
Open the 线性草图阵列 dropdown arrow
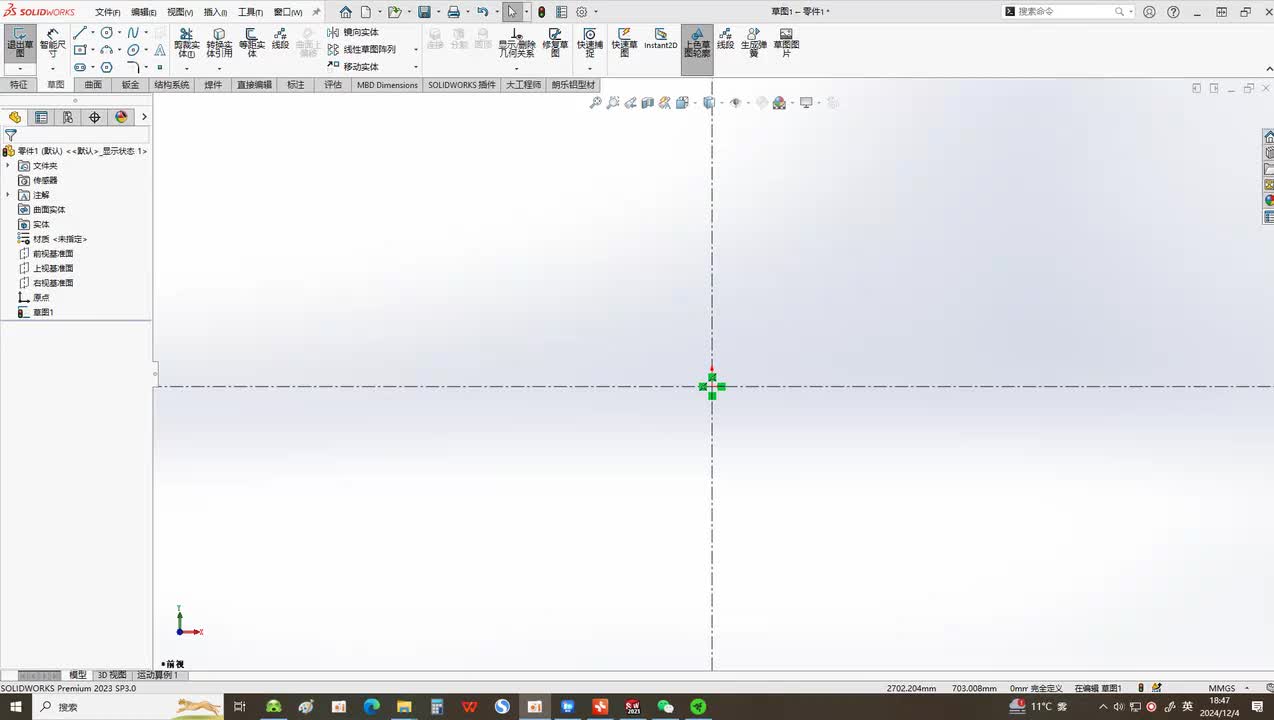tap(416, 49)
